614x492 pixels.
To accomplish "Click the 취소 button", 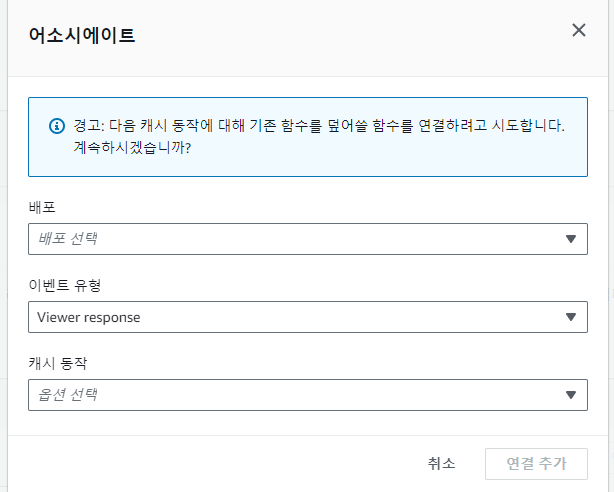I will point(441,464).
